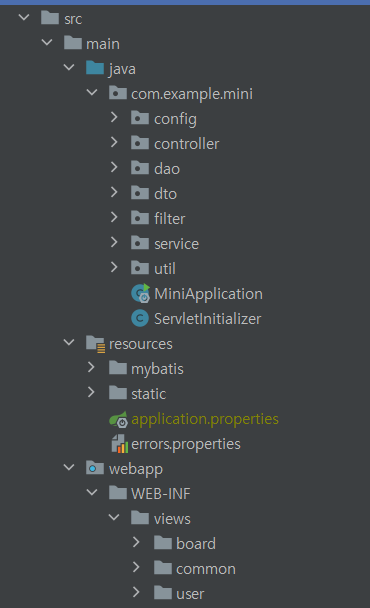Expand the mybatis folder
370x608 pixels.
[91, 367]
